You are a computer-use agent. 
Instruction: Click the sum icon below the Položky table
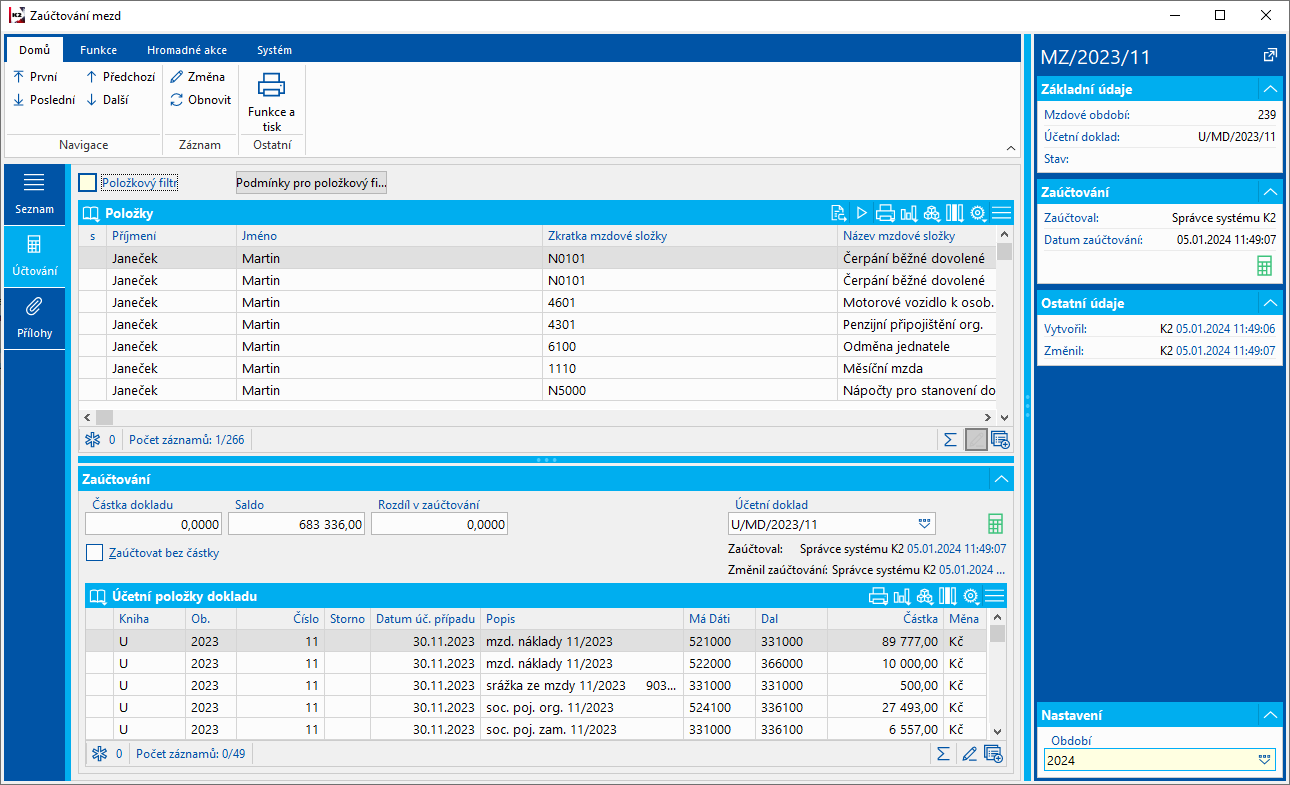950,440
